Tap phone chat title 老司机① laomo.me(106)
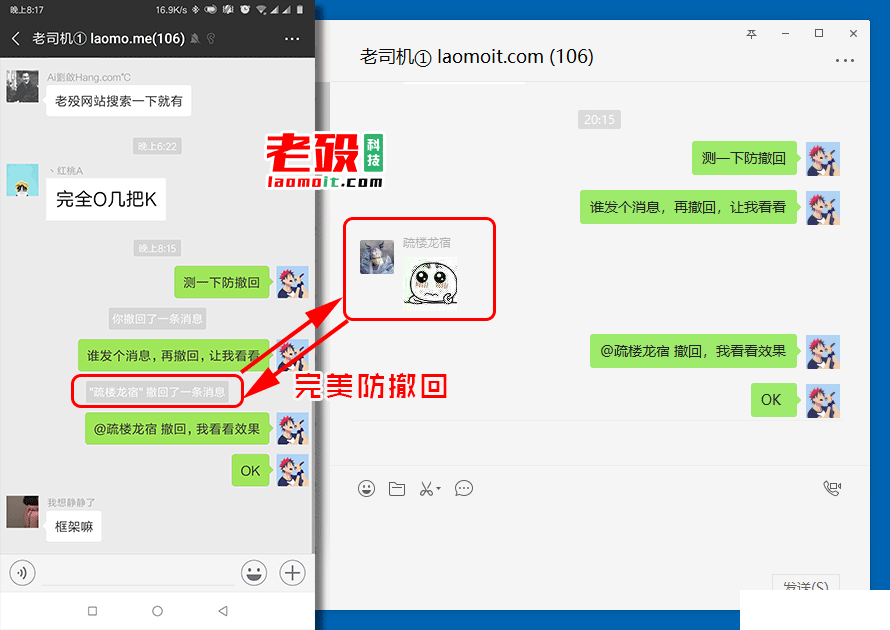Viewport: 890px width, 630px height. click(x=108, y=39)
